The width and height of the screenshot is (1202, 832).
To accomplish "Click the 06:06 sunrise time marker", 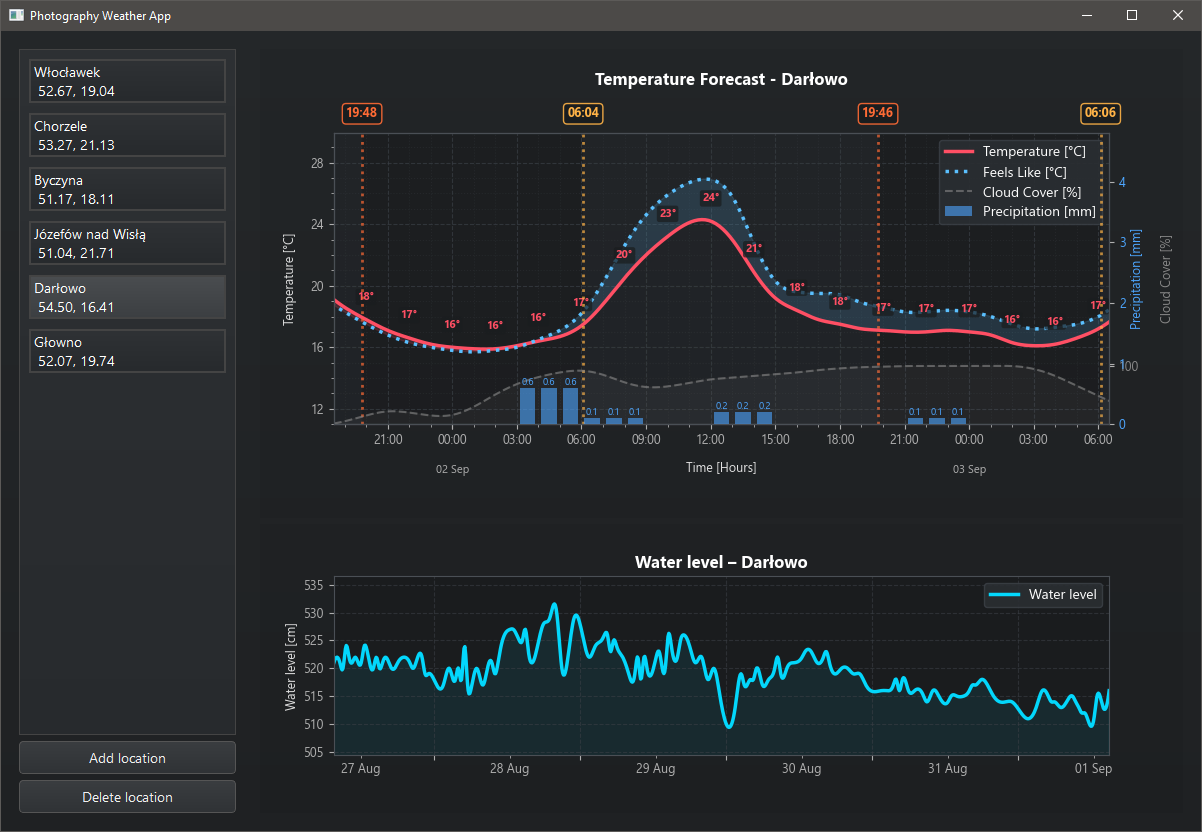I will 1100,113.
